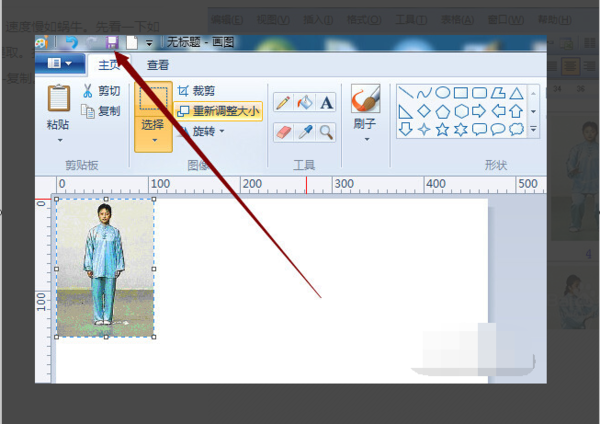The image size is (600, 424).
Task: Expand the full shapes gallery
Action: (x=533, y=129)
